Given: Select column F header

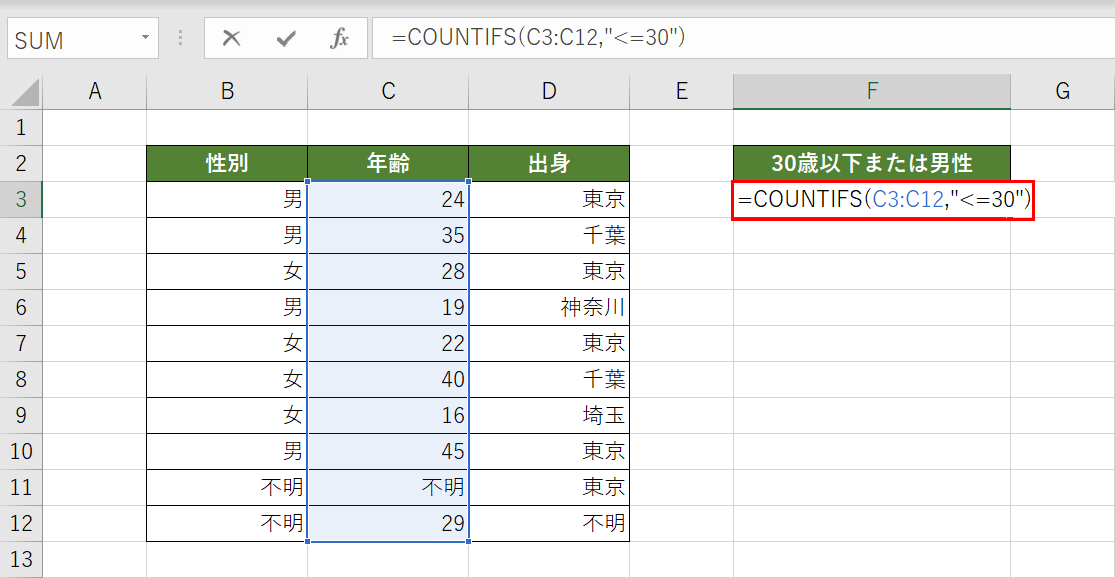Looking at the screenshot, I should click(871, 90).
